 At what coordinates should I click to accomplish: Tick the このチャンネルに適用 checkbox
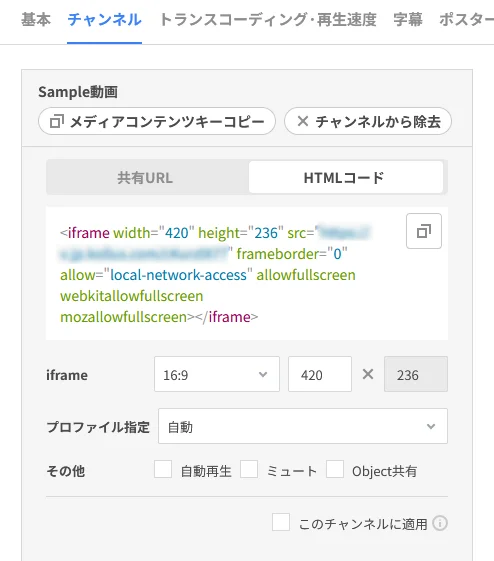[281, 522]
